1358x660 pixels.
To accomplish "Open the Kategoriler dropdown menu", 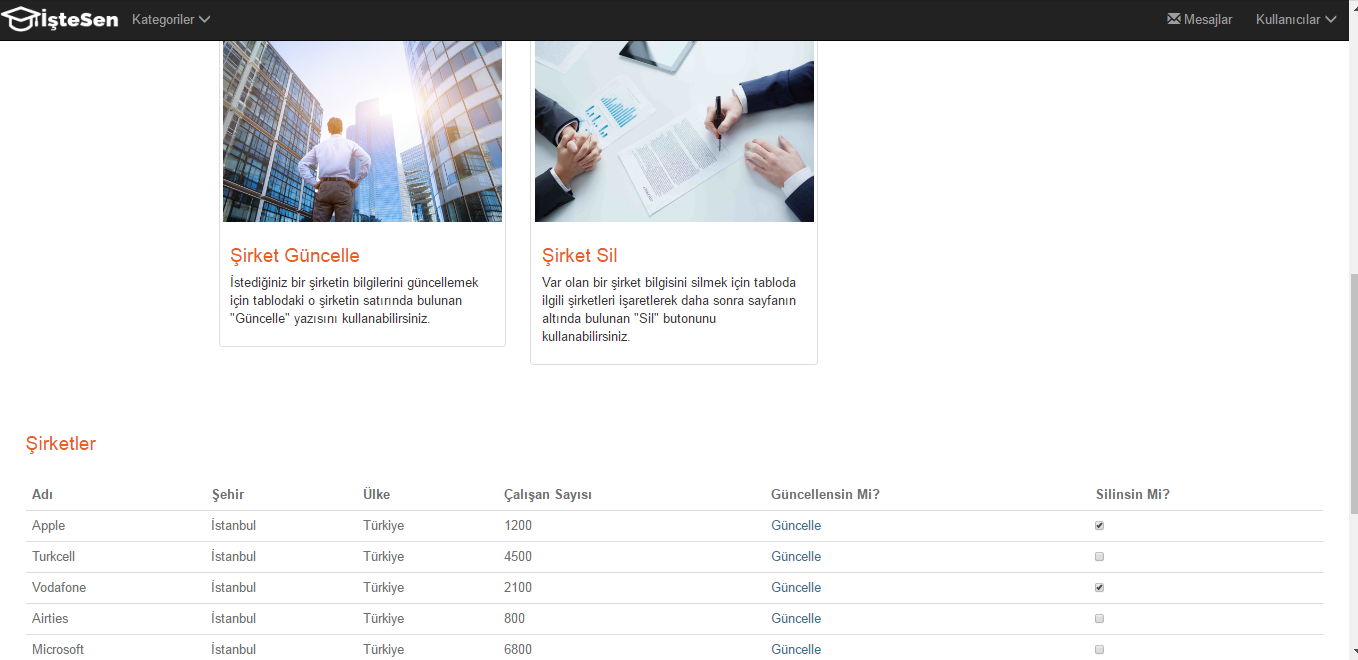I will [x=171, y=19].
